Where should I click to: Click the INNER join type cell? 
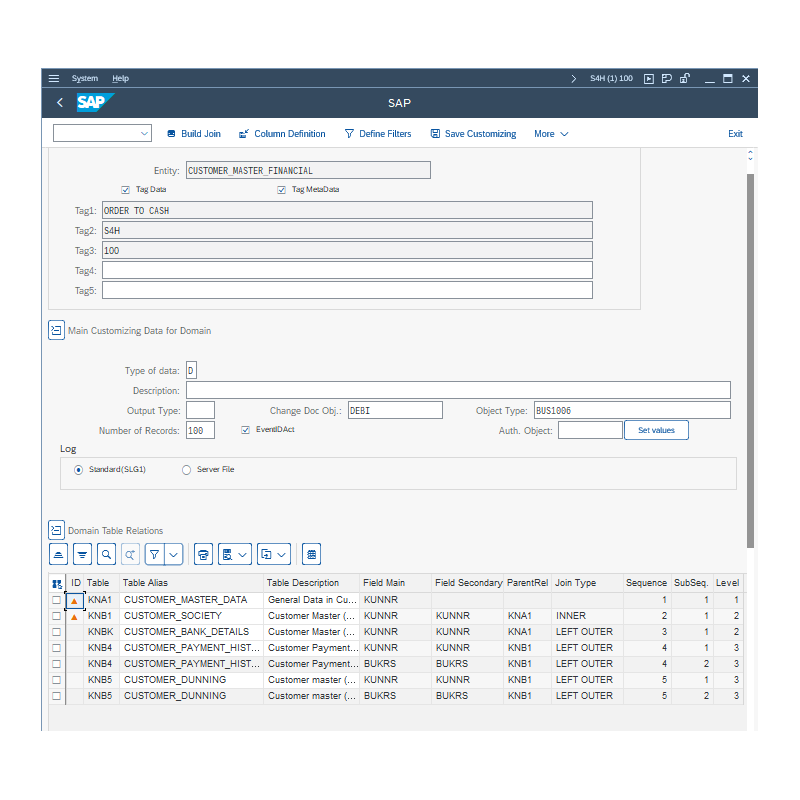587,616
